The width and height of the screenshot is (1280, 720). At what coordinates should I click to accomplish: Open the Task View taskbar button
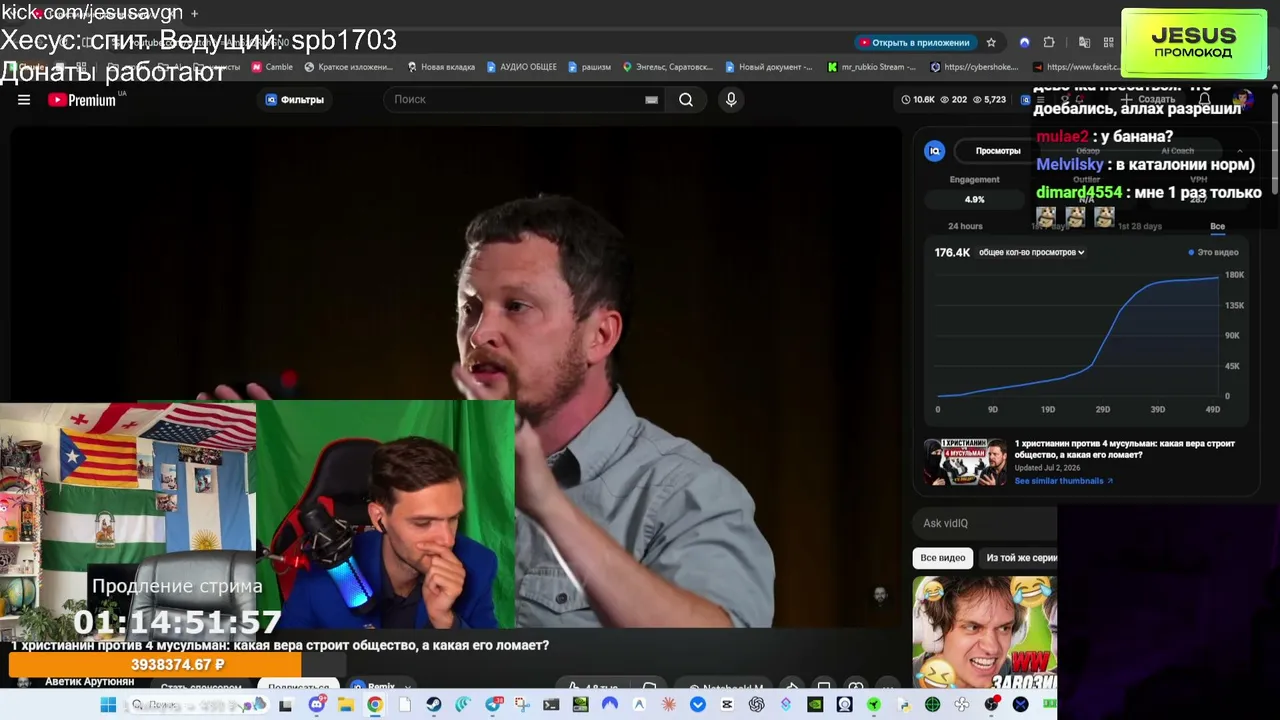(285, 705)
